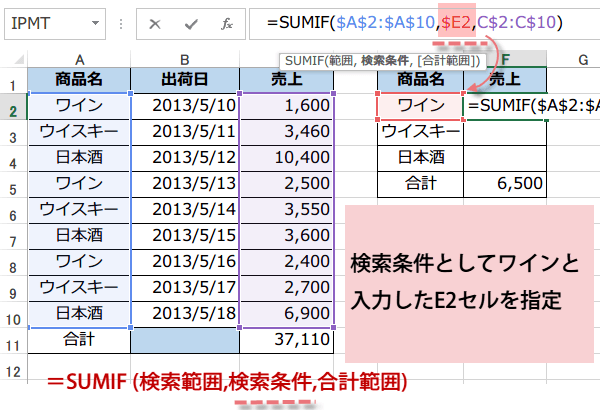Click the 売上 header in column F
The height and width of the screenshot is (410, 600).
point(505,80)
